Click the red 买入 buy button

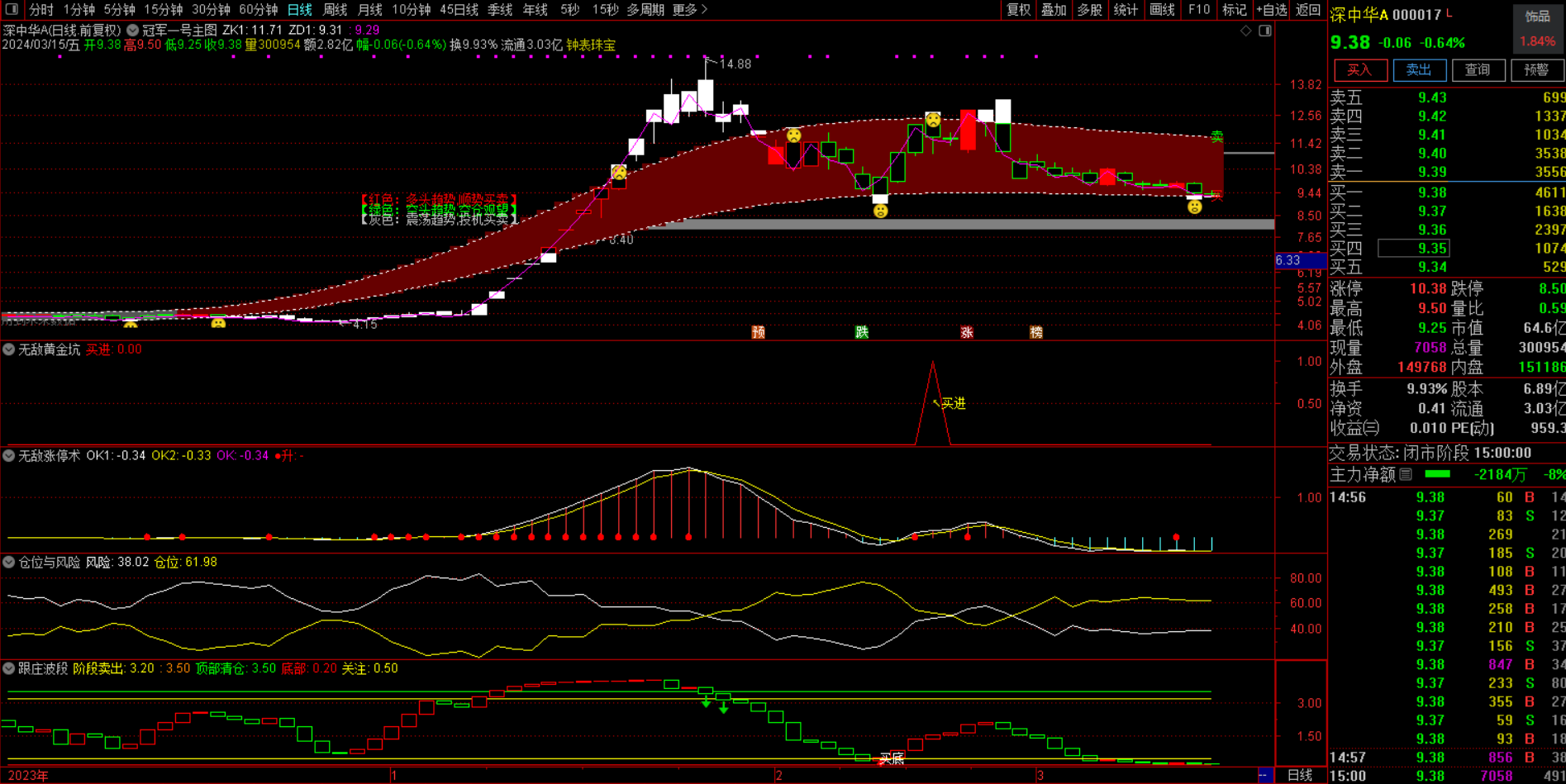tap(1360, 70)
